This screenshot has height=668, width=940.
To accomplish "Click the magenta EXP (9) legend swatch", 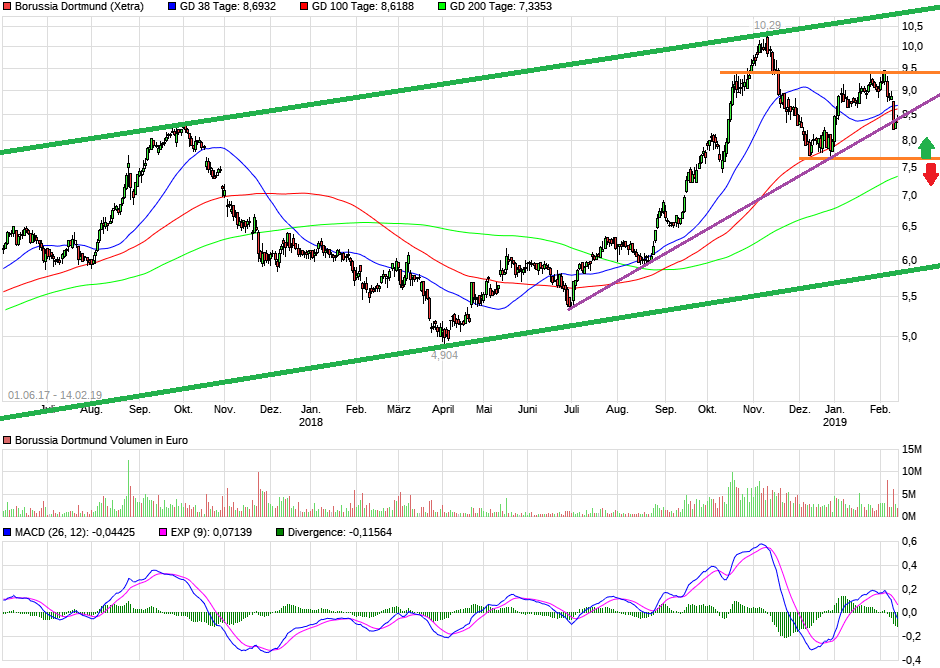I will click(163, 532).
